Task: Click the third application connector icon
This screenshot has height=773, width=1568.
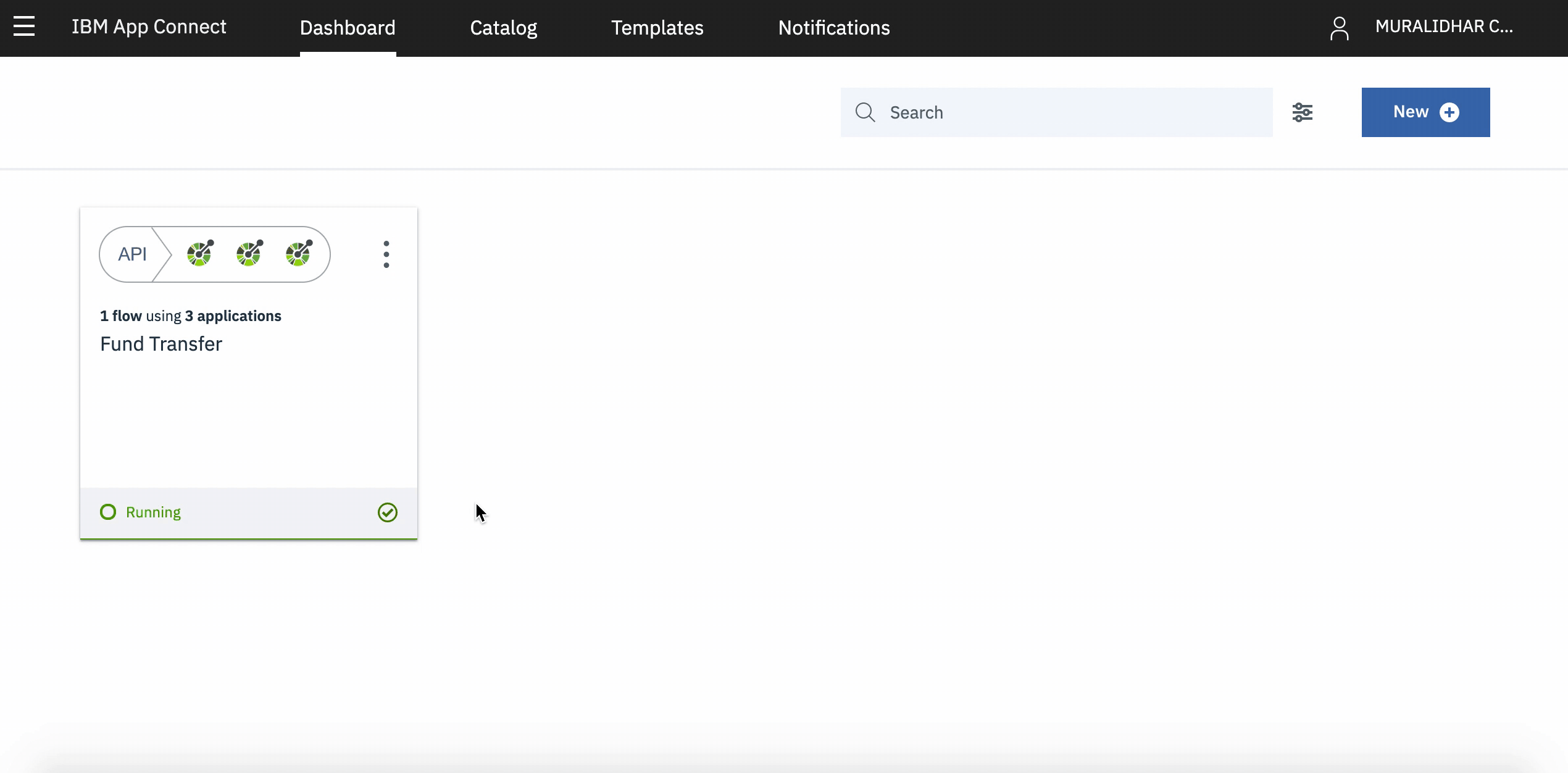Action: (299, 253)
